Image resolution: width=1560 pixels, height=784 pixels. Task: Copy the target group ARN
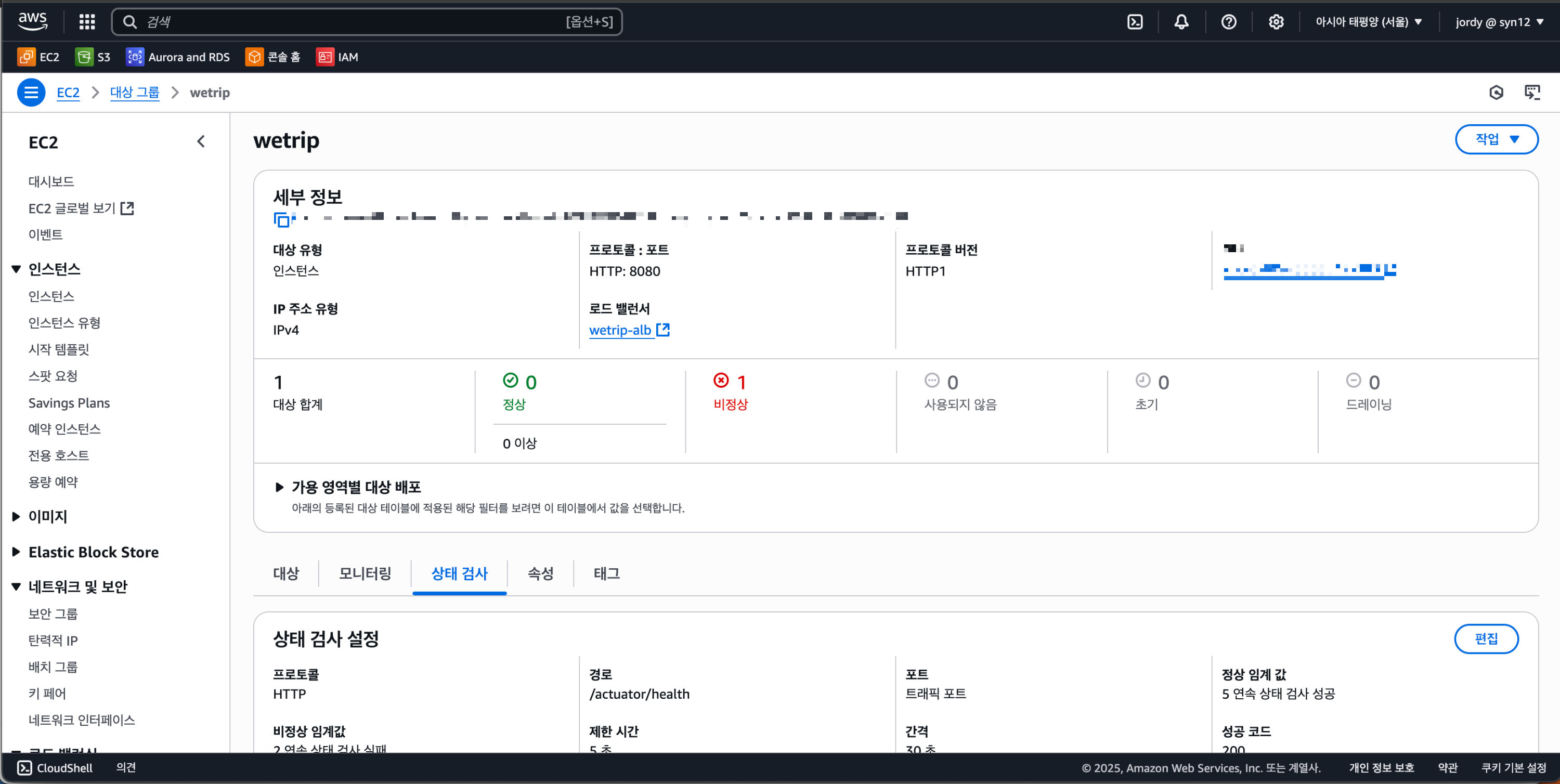[282, 219]
